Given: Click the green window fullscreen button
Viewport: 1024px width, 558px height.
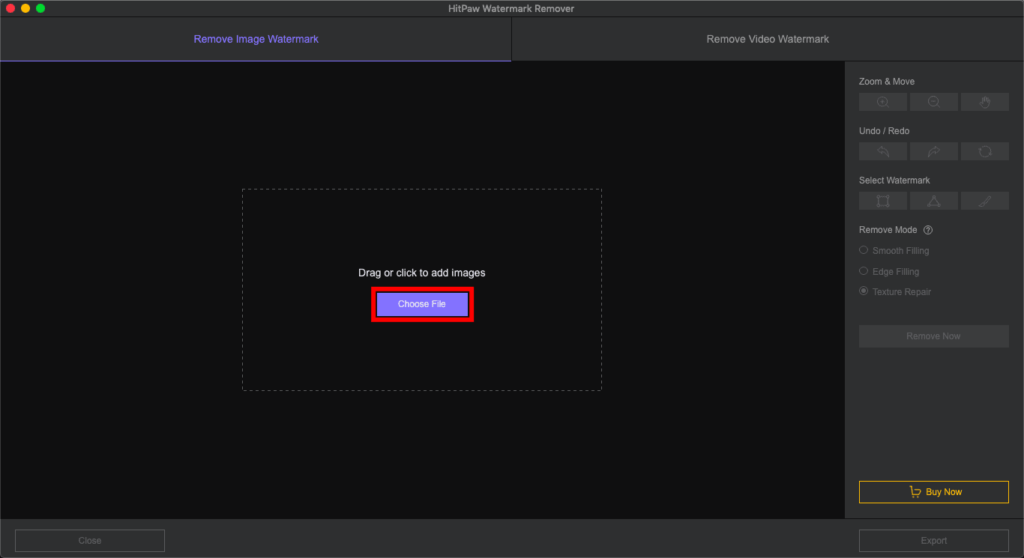Looking at the screenshot, I should (x=40, y=8).
